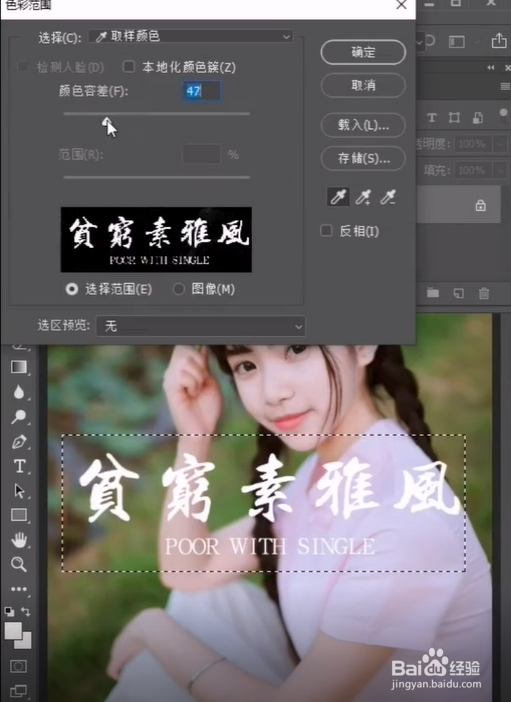Create a new layer icon

[x=459, y=293]
